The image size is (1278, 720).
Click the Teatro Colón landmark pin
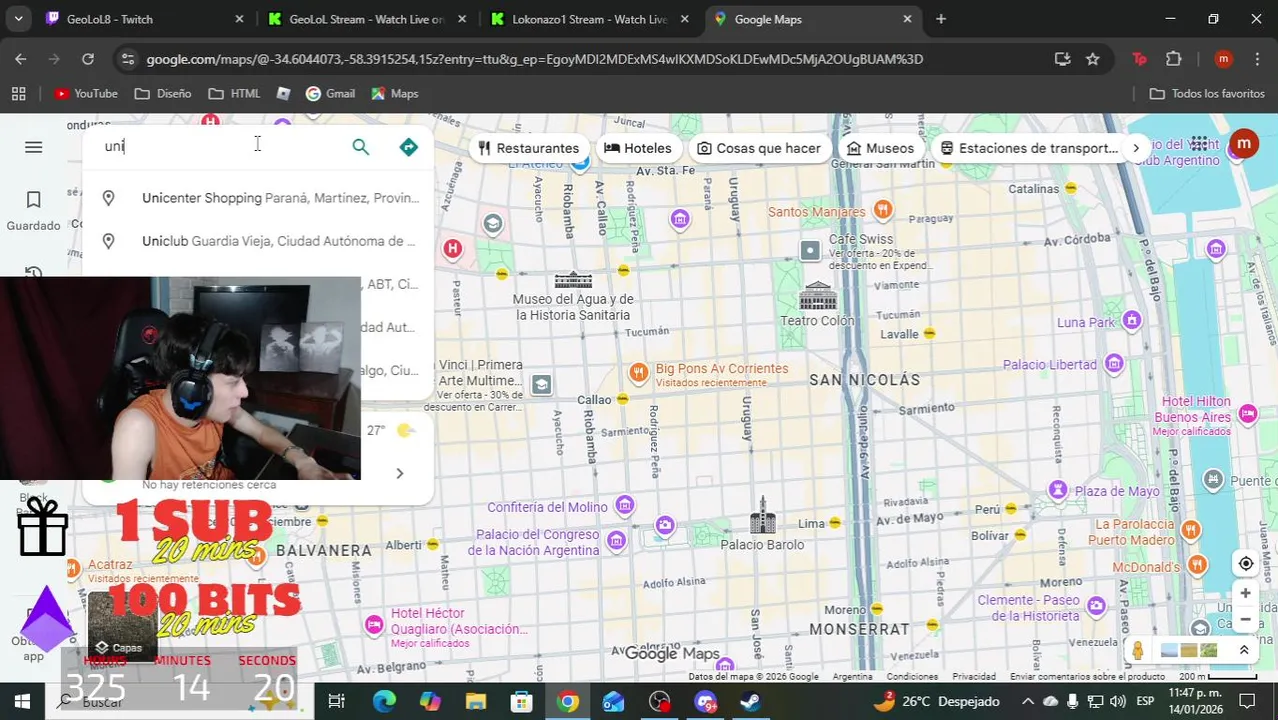click(x=817, y=296)
